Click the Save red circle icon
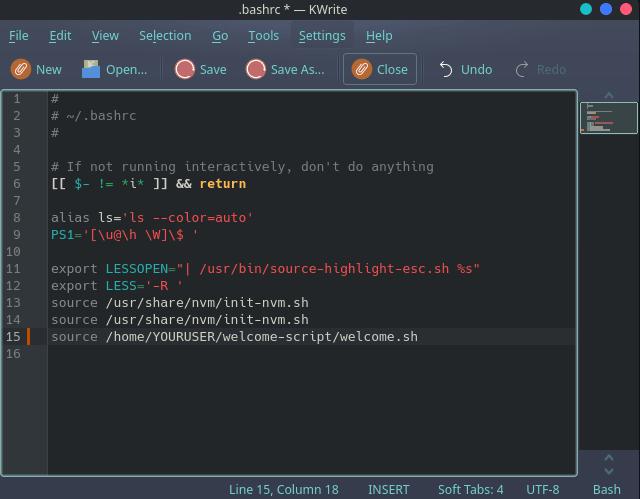The height and width of the screenshot is (499, 640). point(185,69)
